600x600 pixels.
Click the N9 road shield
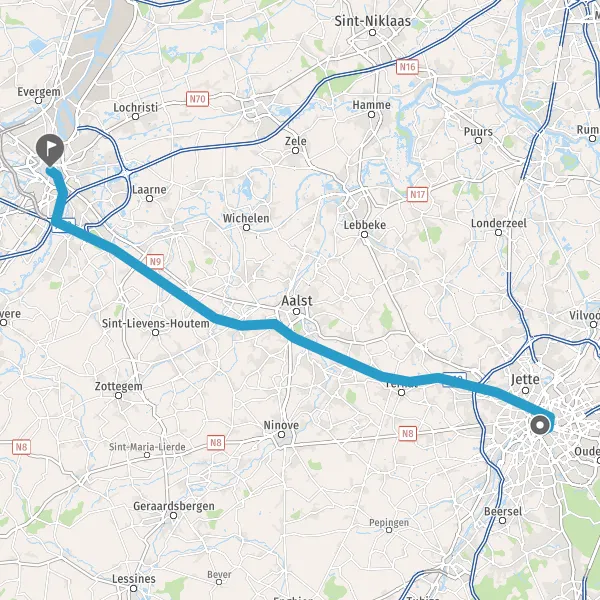pyautogui.click(x=155, y=262)
